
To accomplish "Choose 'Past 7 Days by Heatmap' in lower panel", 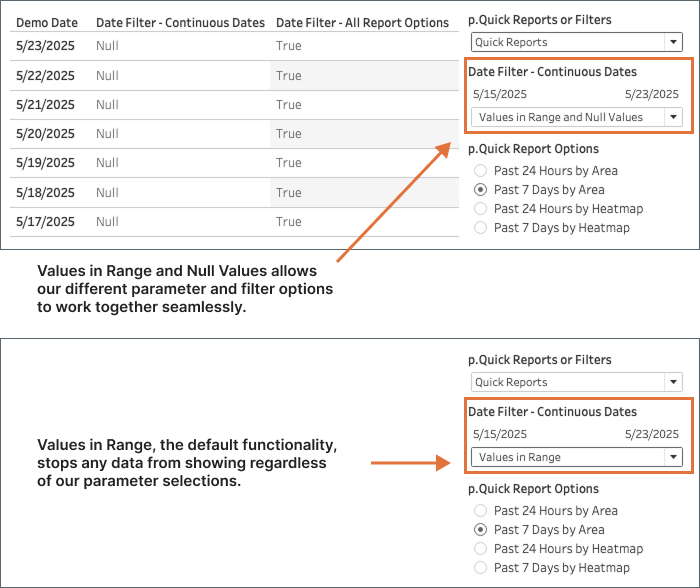I will pyautogui.click(x=481, y=568).
